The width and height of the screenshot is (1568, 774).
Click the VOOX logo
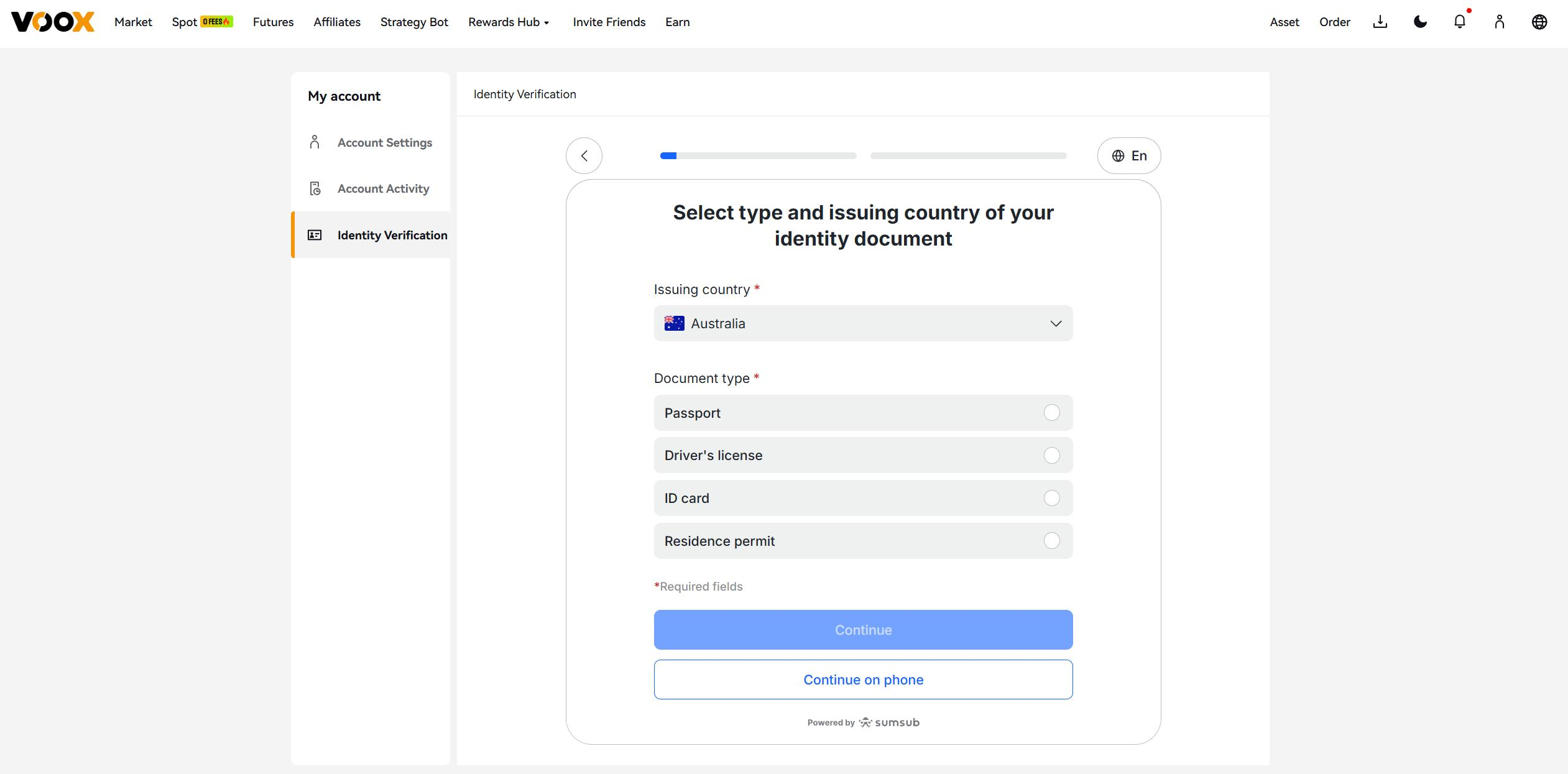53,22
